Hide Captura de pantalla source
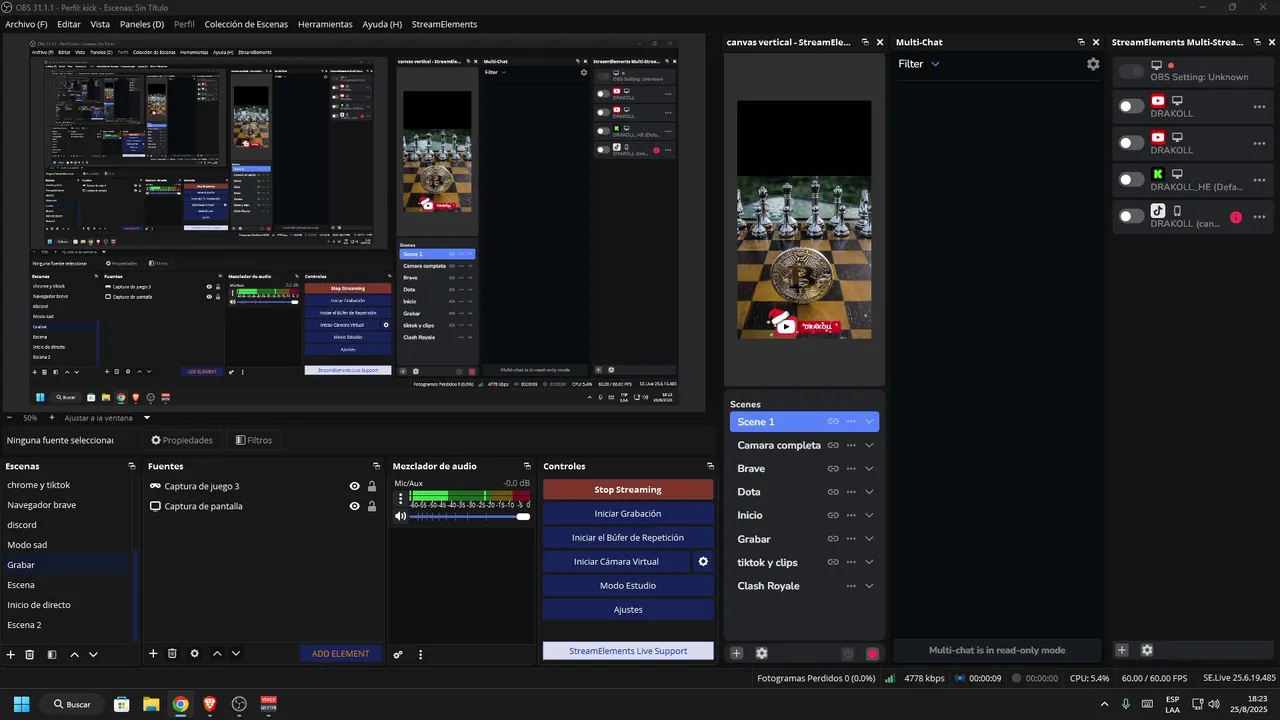Viewport: 1280px width, 720px height. pyautogui.click(x=354, y=506)
